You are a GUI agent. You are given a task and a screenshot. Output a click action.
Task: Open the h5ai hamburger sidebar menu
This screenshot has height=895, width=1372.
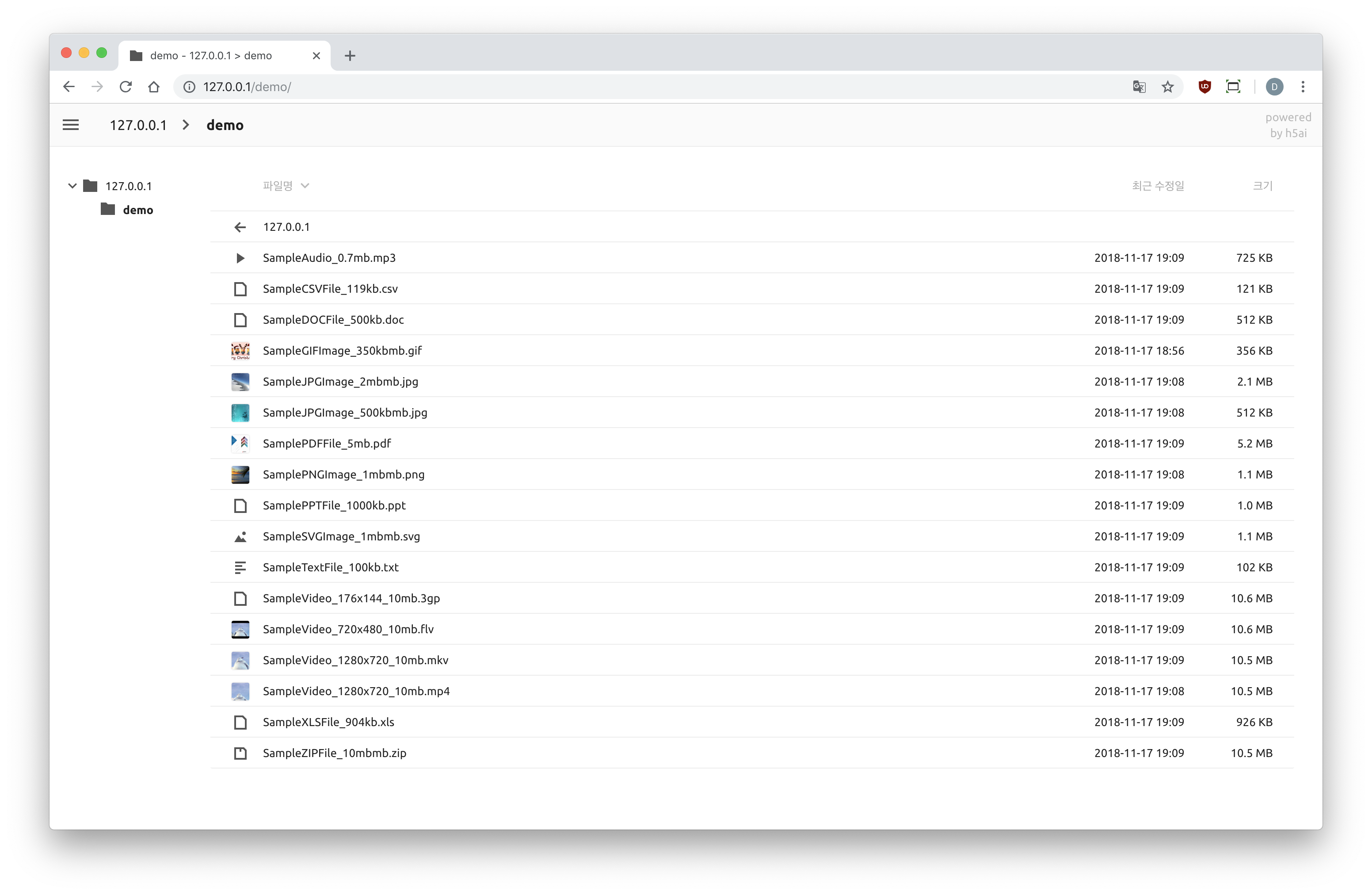[71, 125]
